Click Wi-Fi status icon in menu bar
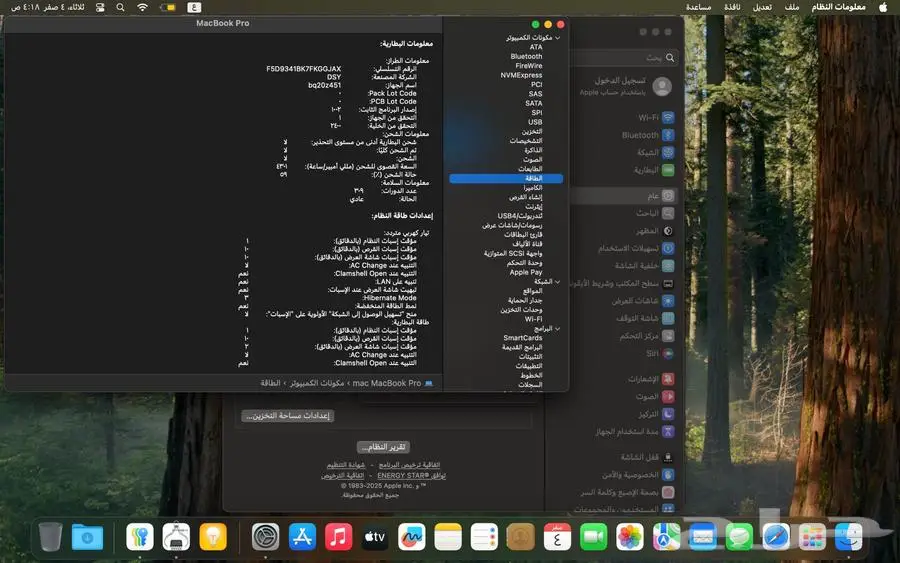Image resolution: width=900 pixels, height=563 pixels. [142, 7]
